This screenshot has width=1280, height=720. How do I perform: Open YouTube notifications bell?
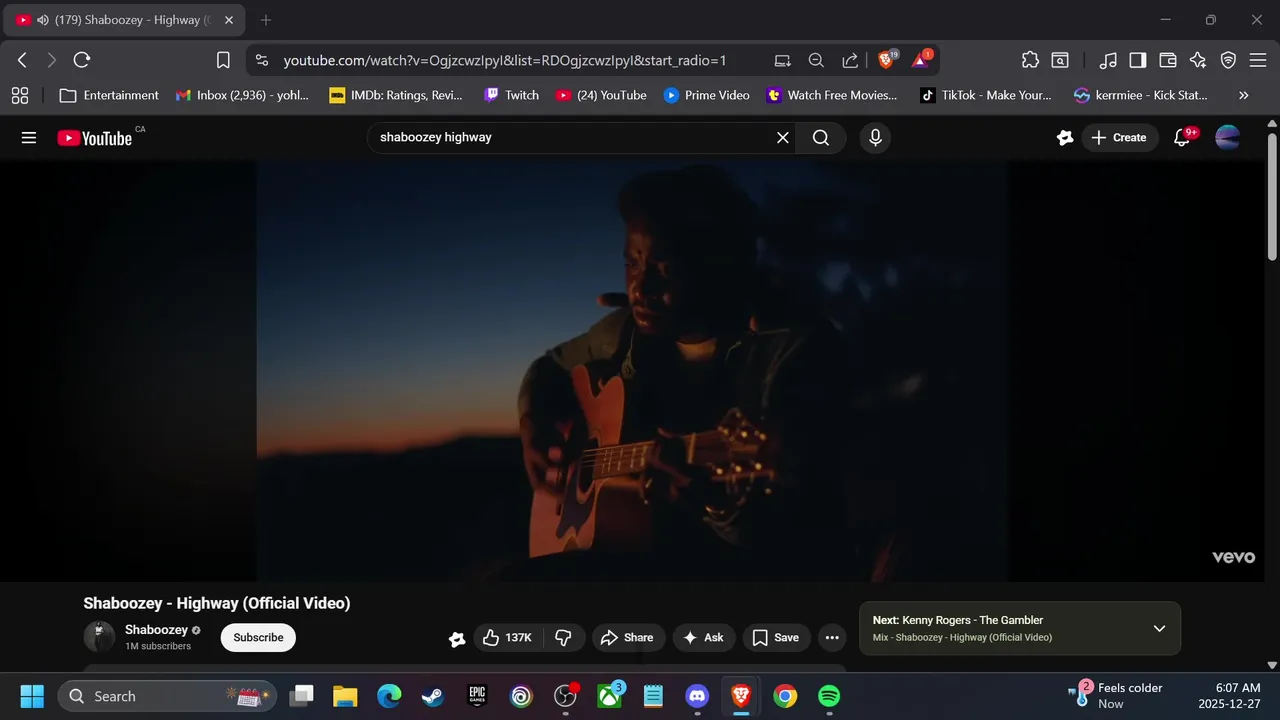point(1182,138)
